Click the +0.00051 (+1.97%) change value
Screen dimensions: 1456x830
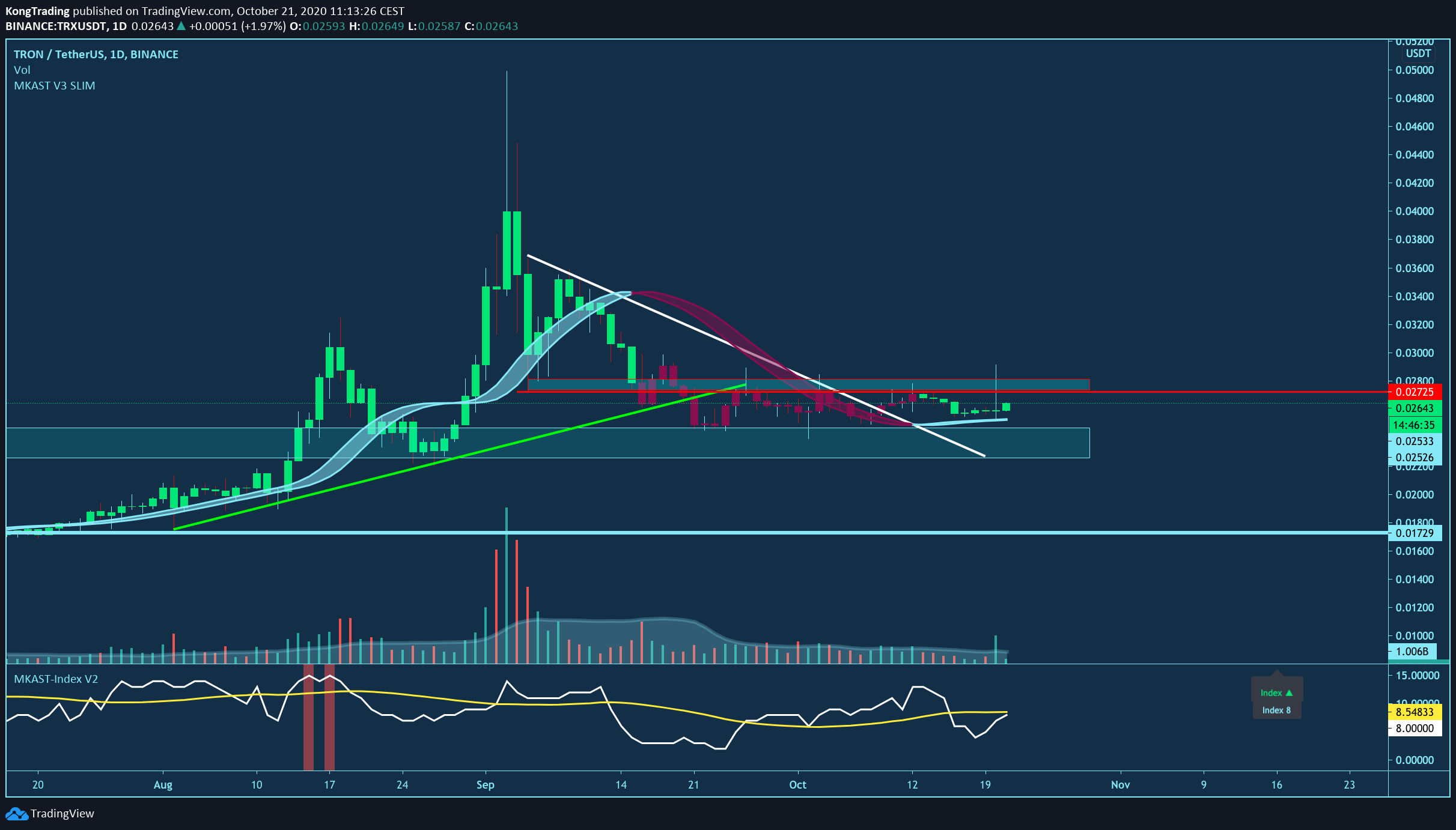[237, 26]
